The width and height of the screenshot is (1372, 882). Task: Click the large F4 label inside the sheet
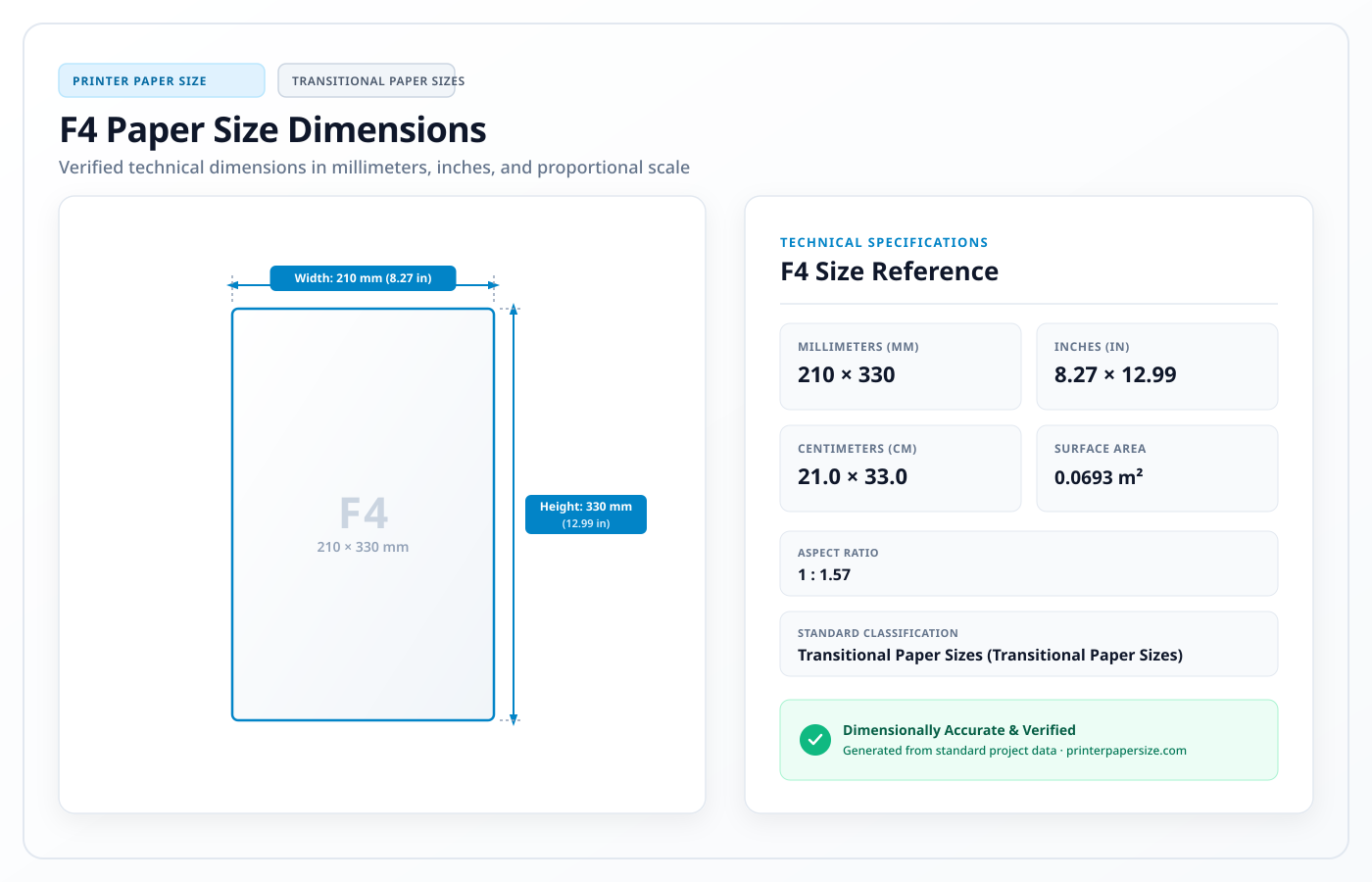coord(364,514)
